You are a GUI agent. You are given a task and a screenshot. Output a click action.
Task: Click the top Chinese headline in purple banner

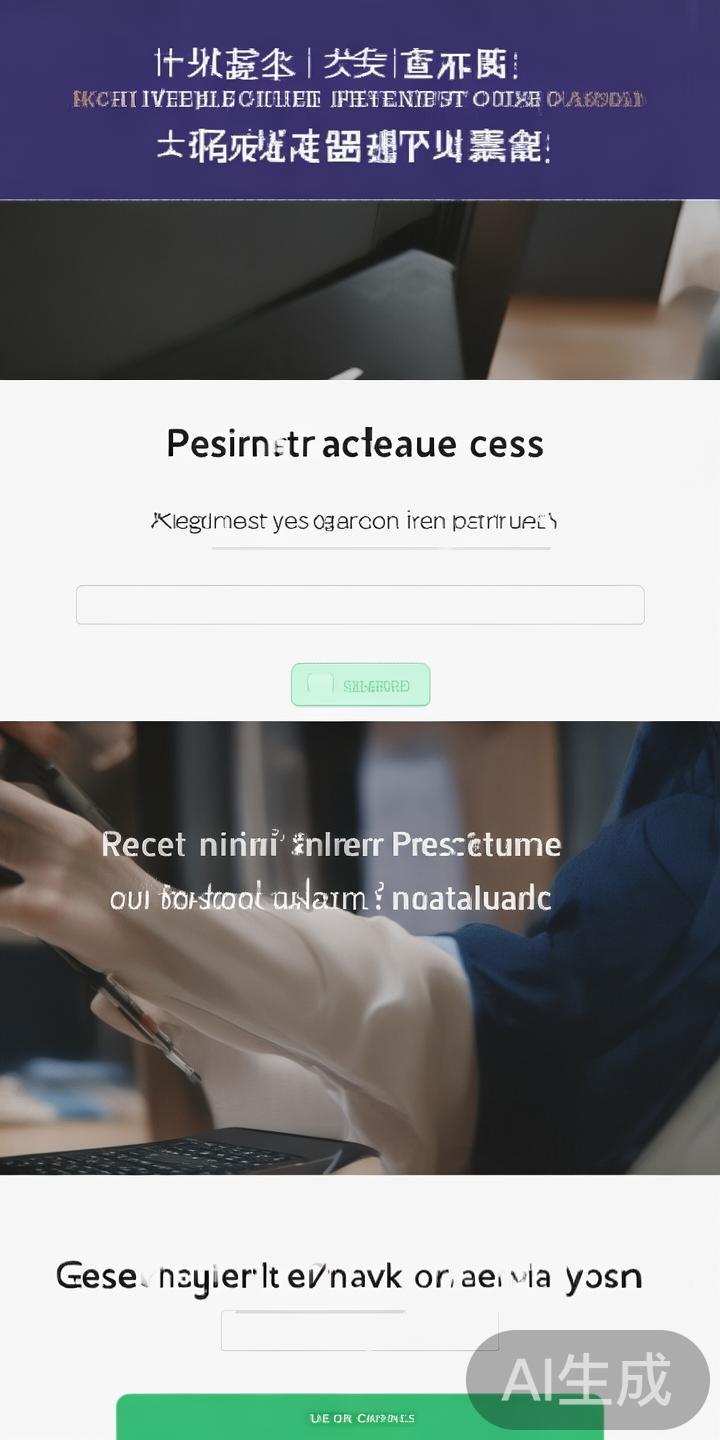[x=336, y=64]
